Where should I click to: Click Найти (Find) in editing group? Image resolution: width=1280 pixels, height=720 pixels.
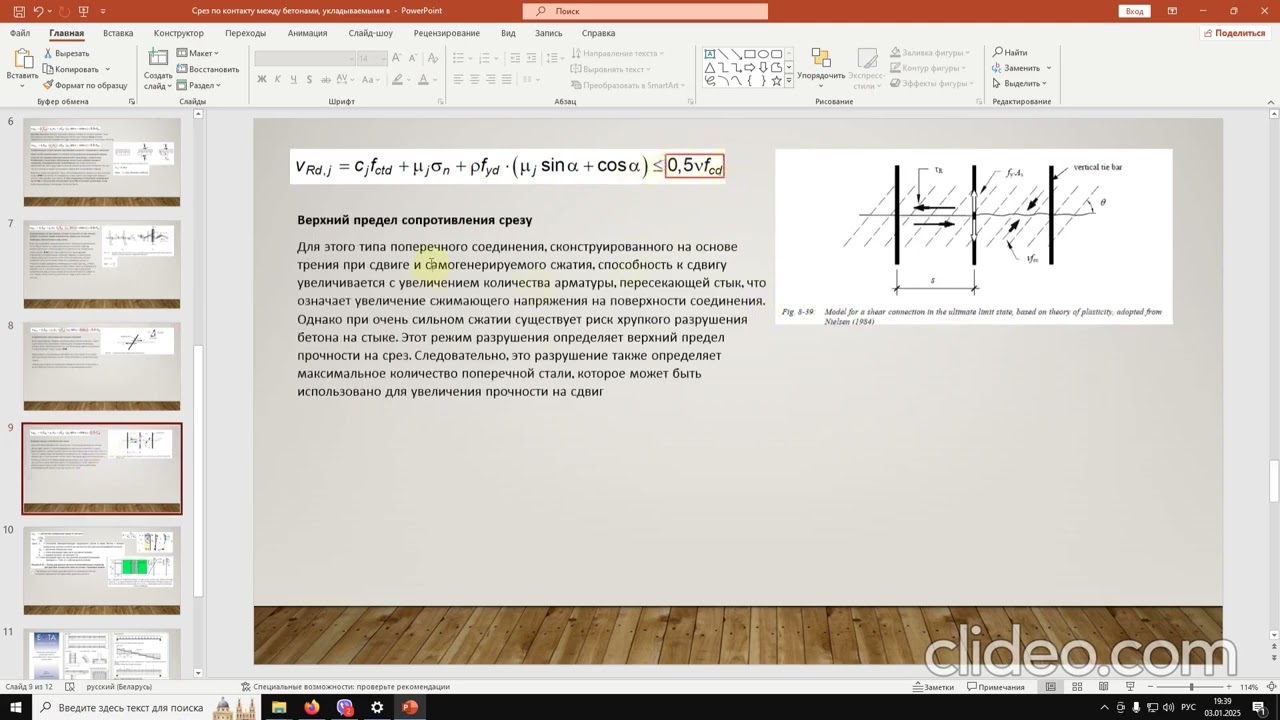point(1010,53)
